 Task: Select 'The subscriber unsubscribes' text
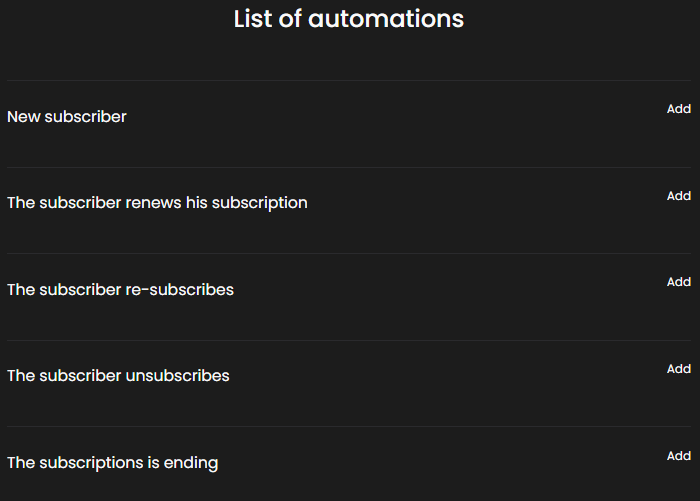[118, 376]
